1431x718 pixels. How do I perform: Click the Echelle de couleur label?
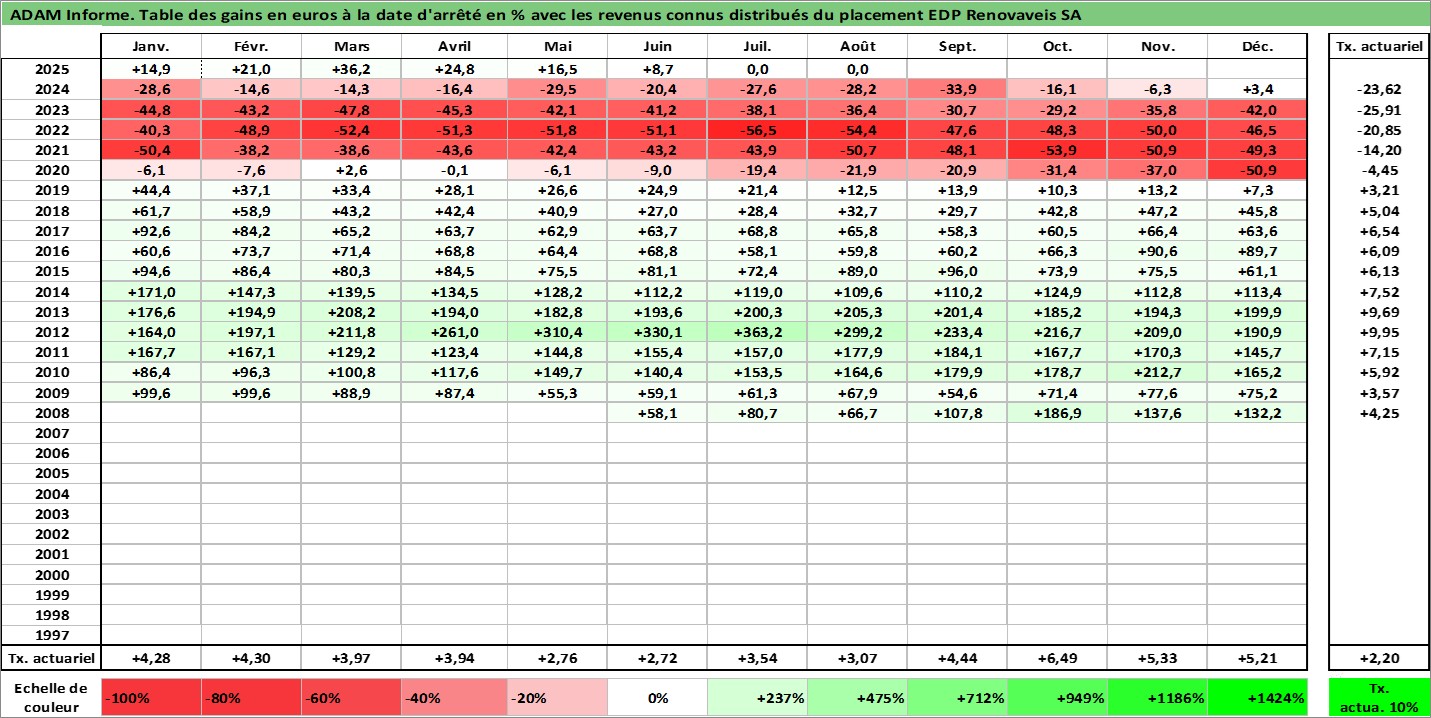pyautogui.click(x=51, y=697)
